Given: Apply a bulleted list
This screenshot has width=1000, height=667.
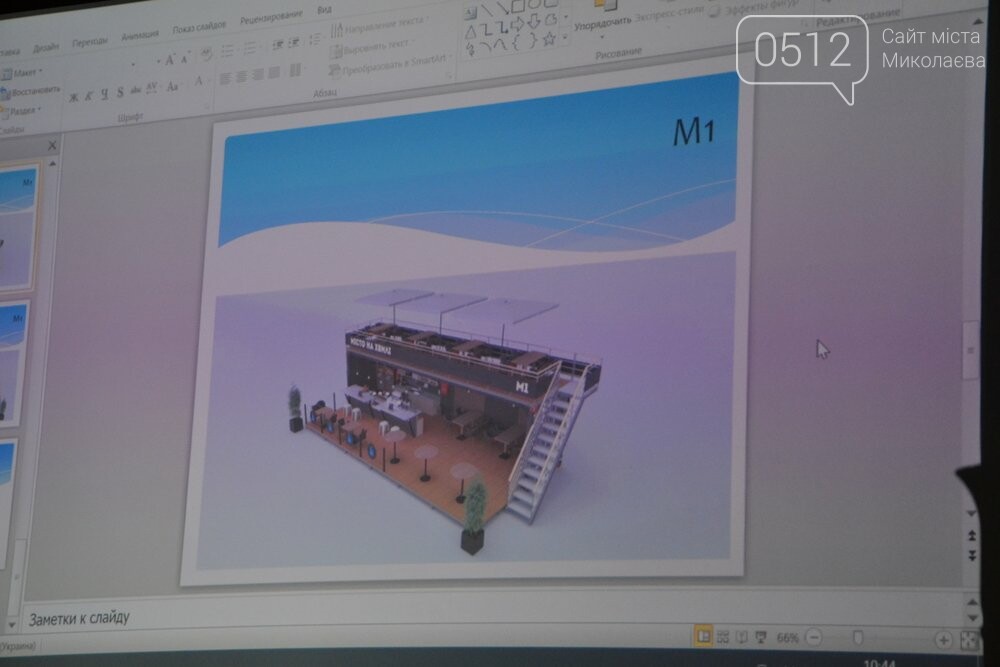Looking at the screenshot, I should pos(228,52).
